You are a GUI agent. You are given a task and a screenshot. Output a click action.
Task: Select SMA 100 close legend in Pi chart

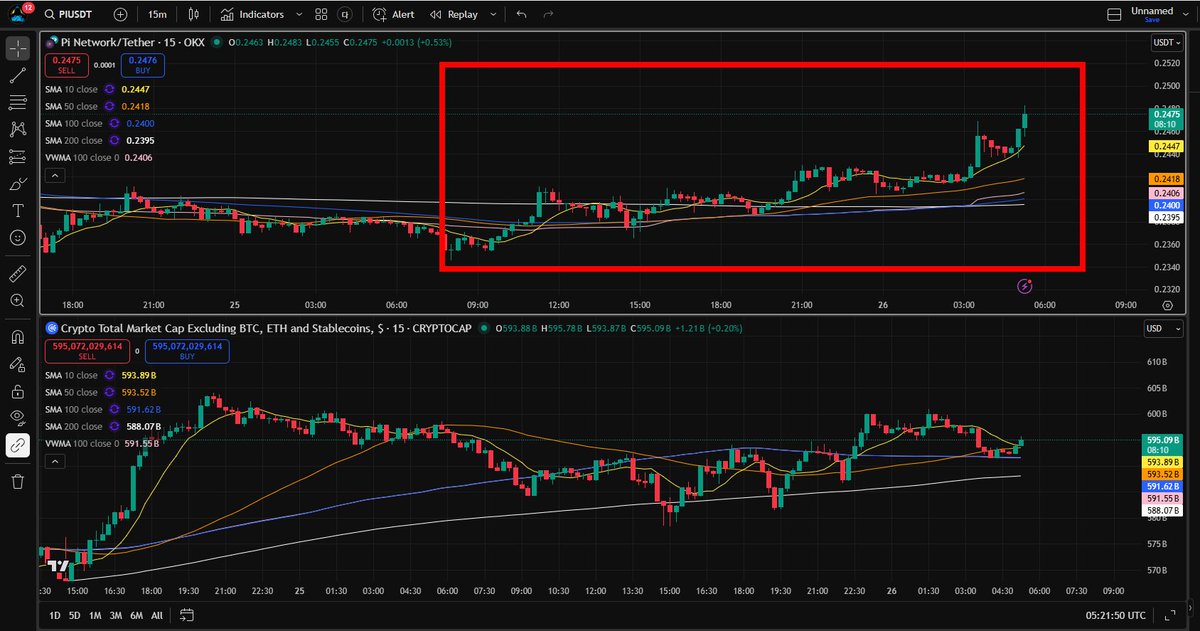(74, 123)
